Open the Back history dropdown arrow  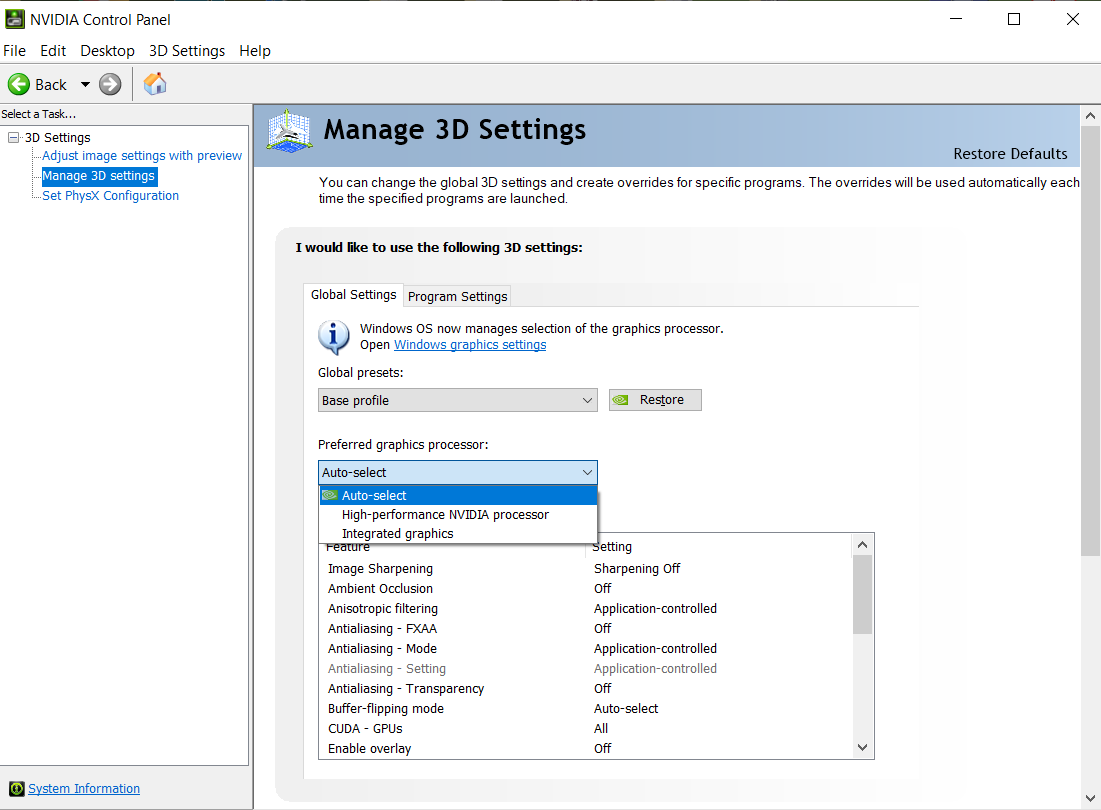tap(85, 85)
